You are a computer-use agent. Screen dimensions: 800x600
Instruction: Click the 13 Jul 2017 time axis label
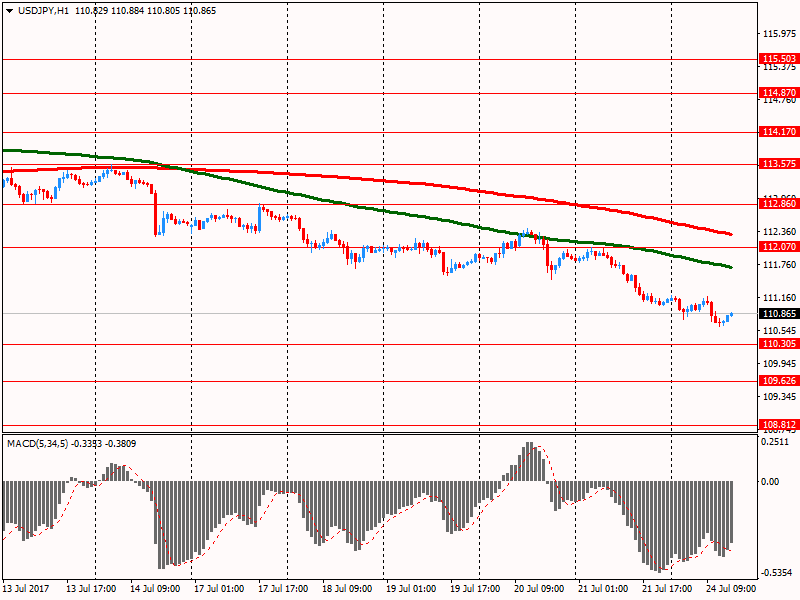pyautogui.click(x=26, y=589)
